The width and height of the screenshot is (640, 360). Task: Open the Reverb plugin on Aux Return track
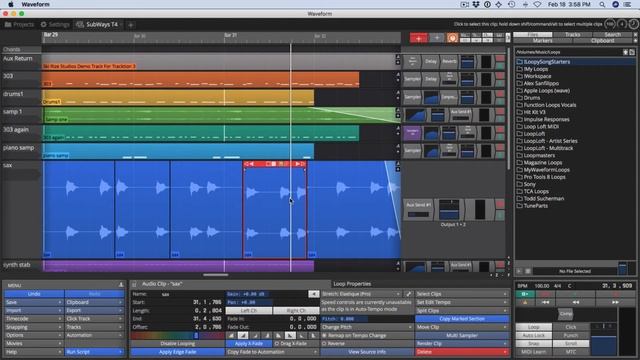[x=449, y=61]
